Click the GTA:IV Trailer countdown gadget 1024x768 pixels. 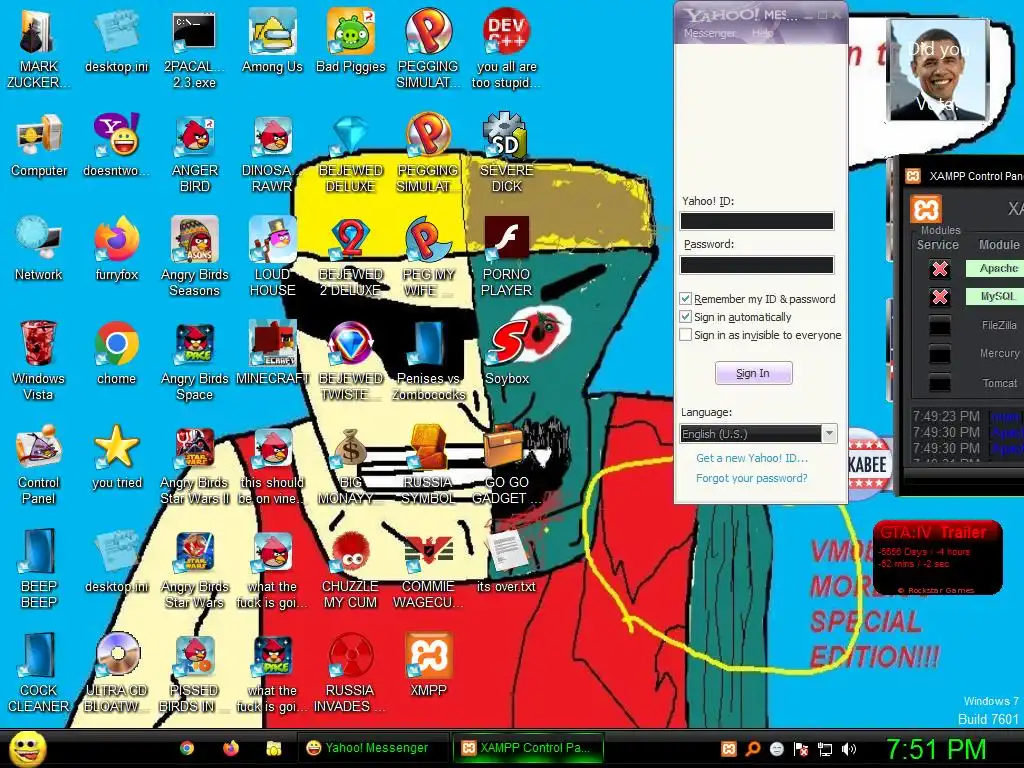click(x=938, y=557)
